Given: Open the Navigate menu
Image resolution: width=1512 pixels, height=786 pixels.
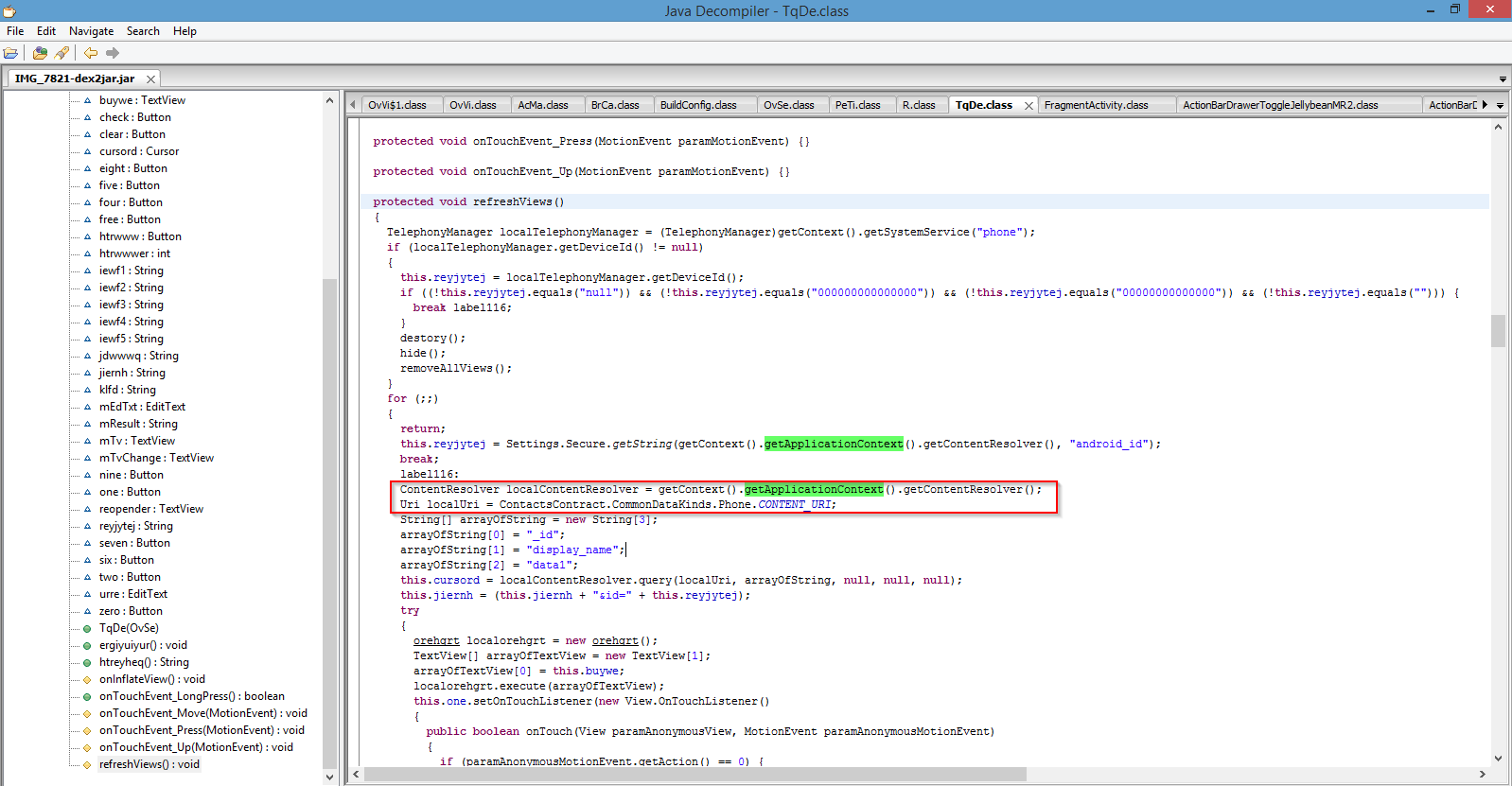Looking at the screenshot, I should click(91, 31).
